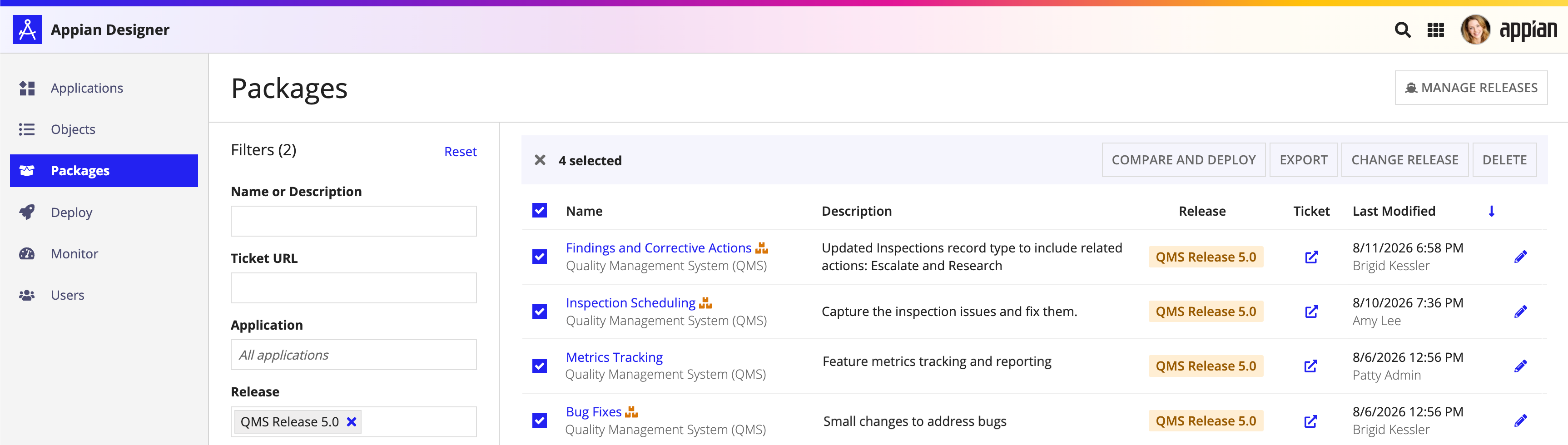
Task: Open the search magnifier icon
Action: [x=1403, y=30]
